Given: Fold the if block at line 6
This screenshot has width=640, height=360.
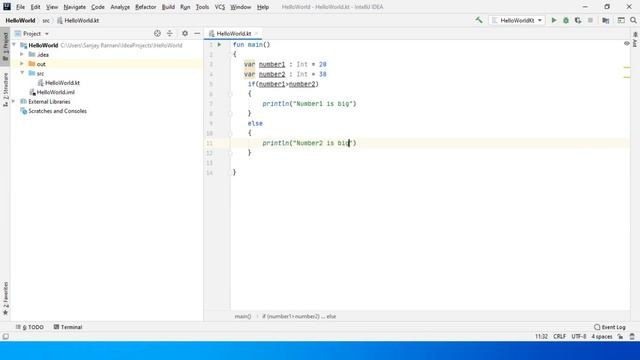Looking at the screenshot, I should 230,94.
